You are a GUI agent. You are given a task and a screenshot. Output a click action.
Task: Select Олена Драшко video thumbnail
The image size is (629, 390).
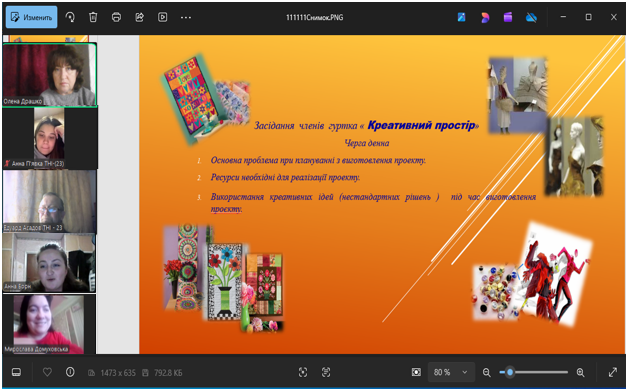coord(49,75)
